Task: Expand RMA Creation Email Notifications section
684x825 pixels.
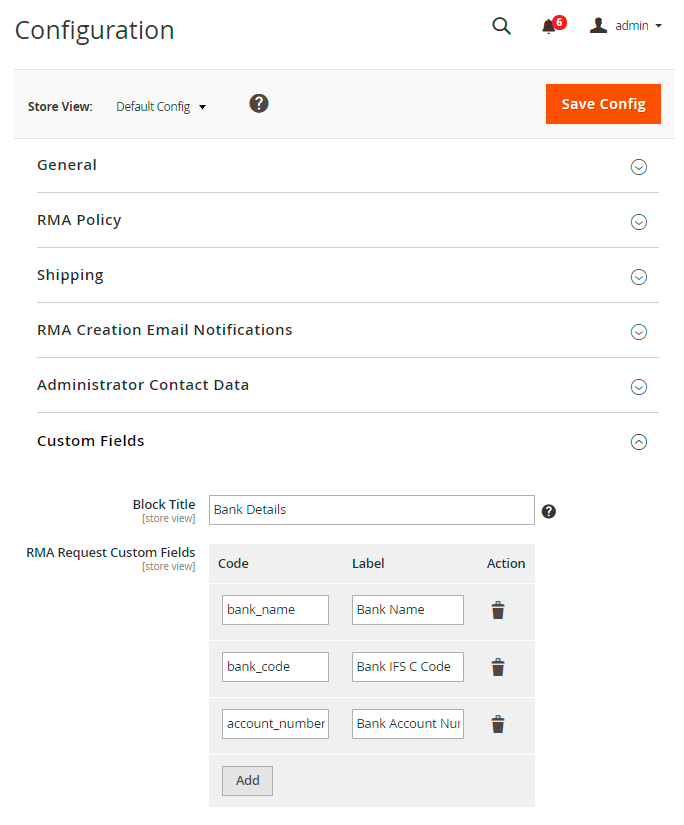Action: click(x=639, y=332)
